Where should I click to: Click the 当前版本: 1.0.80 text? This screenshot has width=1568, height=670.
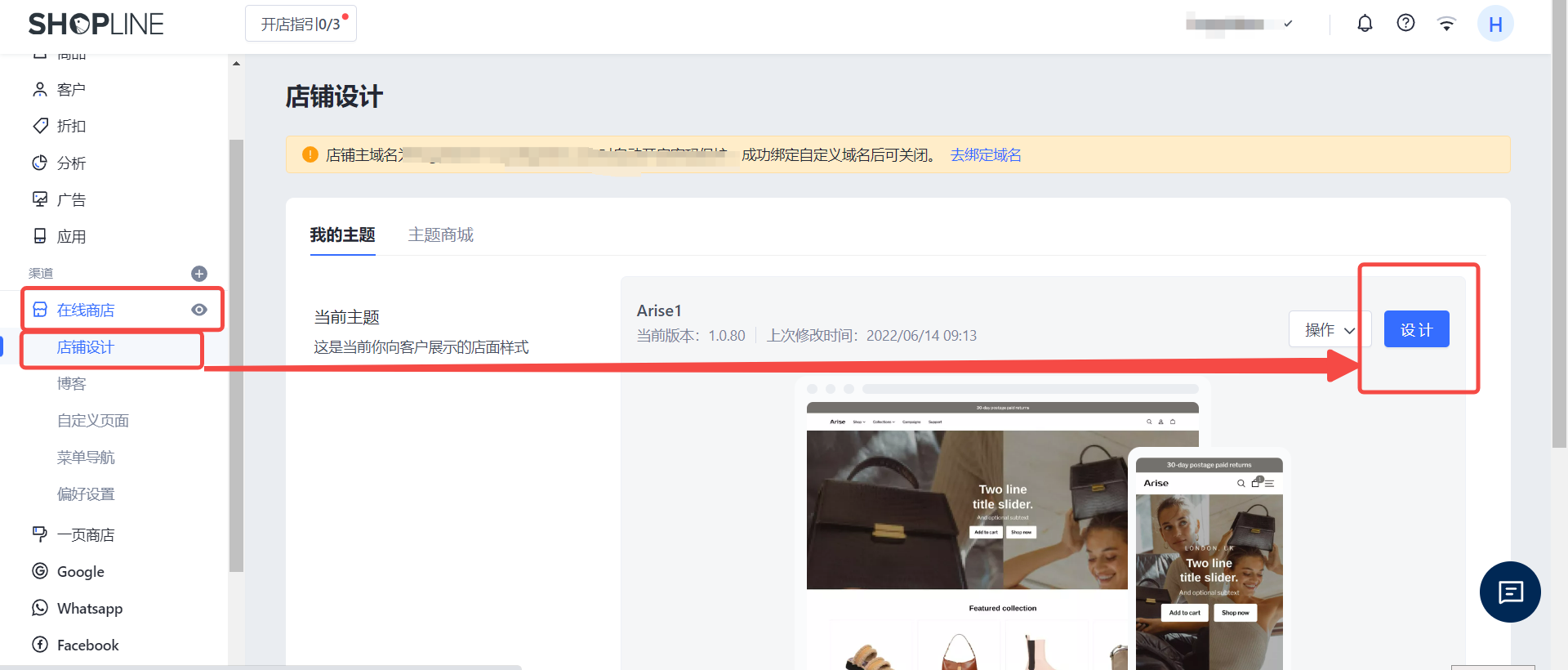coord(691,336)
